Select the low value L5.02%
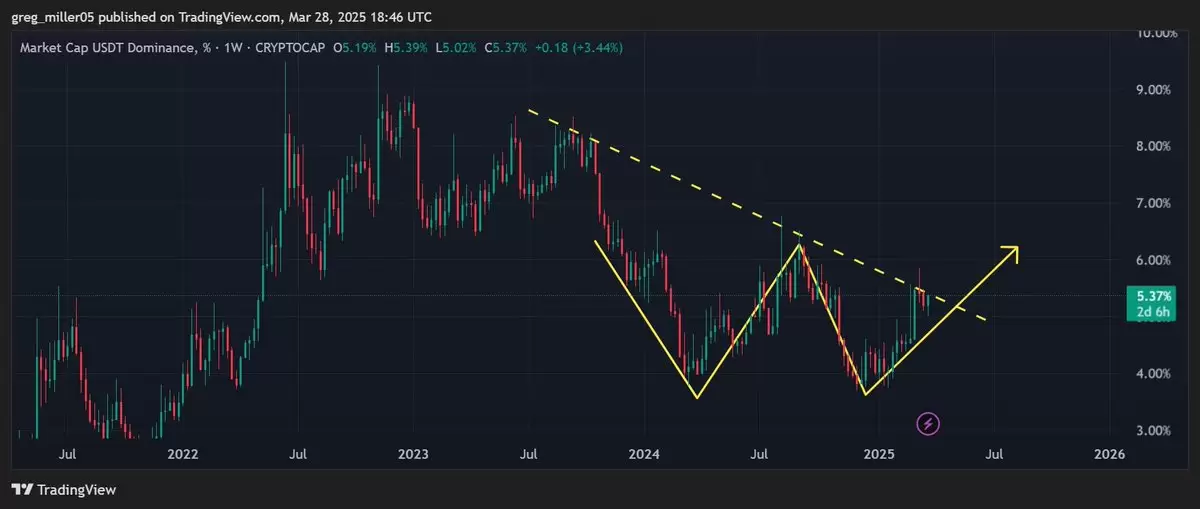The height and width of the screenshot is (509, 1200). (458, 47)
